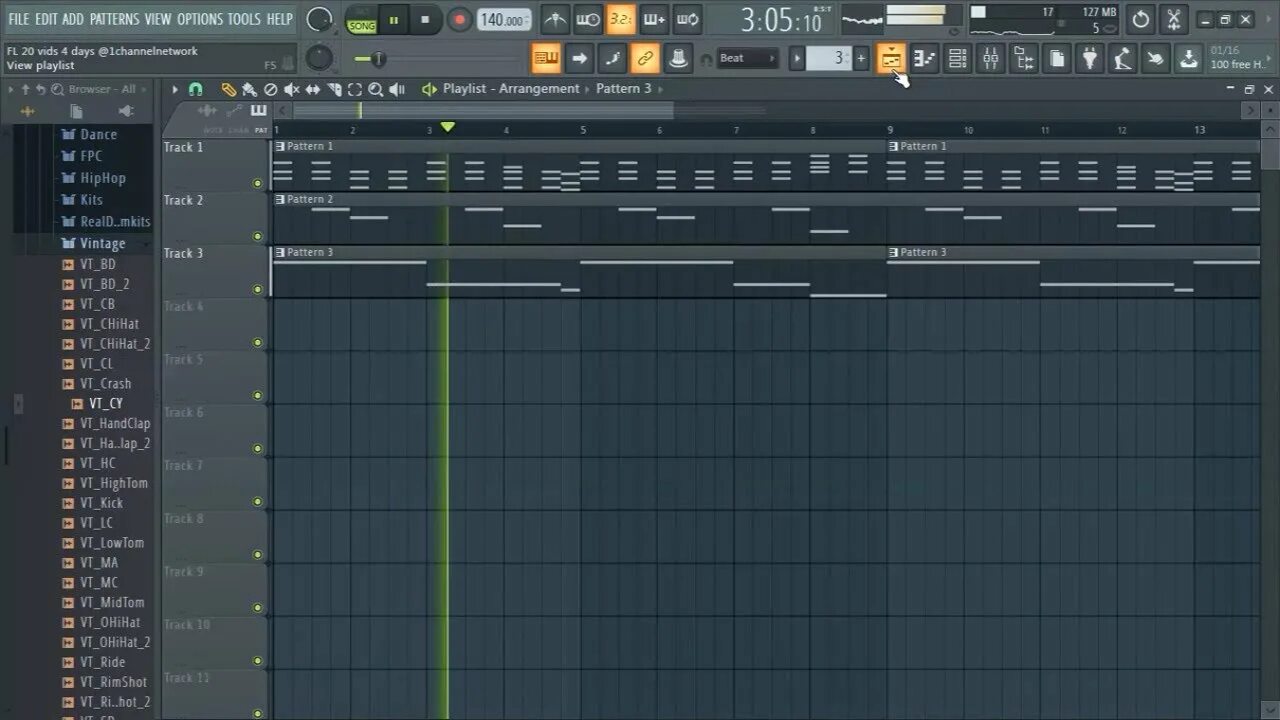Screen dimensions: 1280x720
Task: Open the EDIT menu
Action: point(46,19)
